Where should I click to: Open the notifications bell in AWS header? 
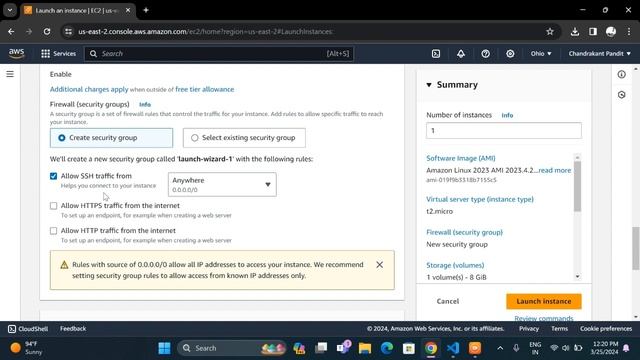pyautogui.click(x=461, y=53)
